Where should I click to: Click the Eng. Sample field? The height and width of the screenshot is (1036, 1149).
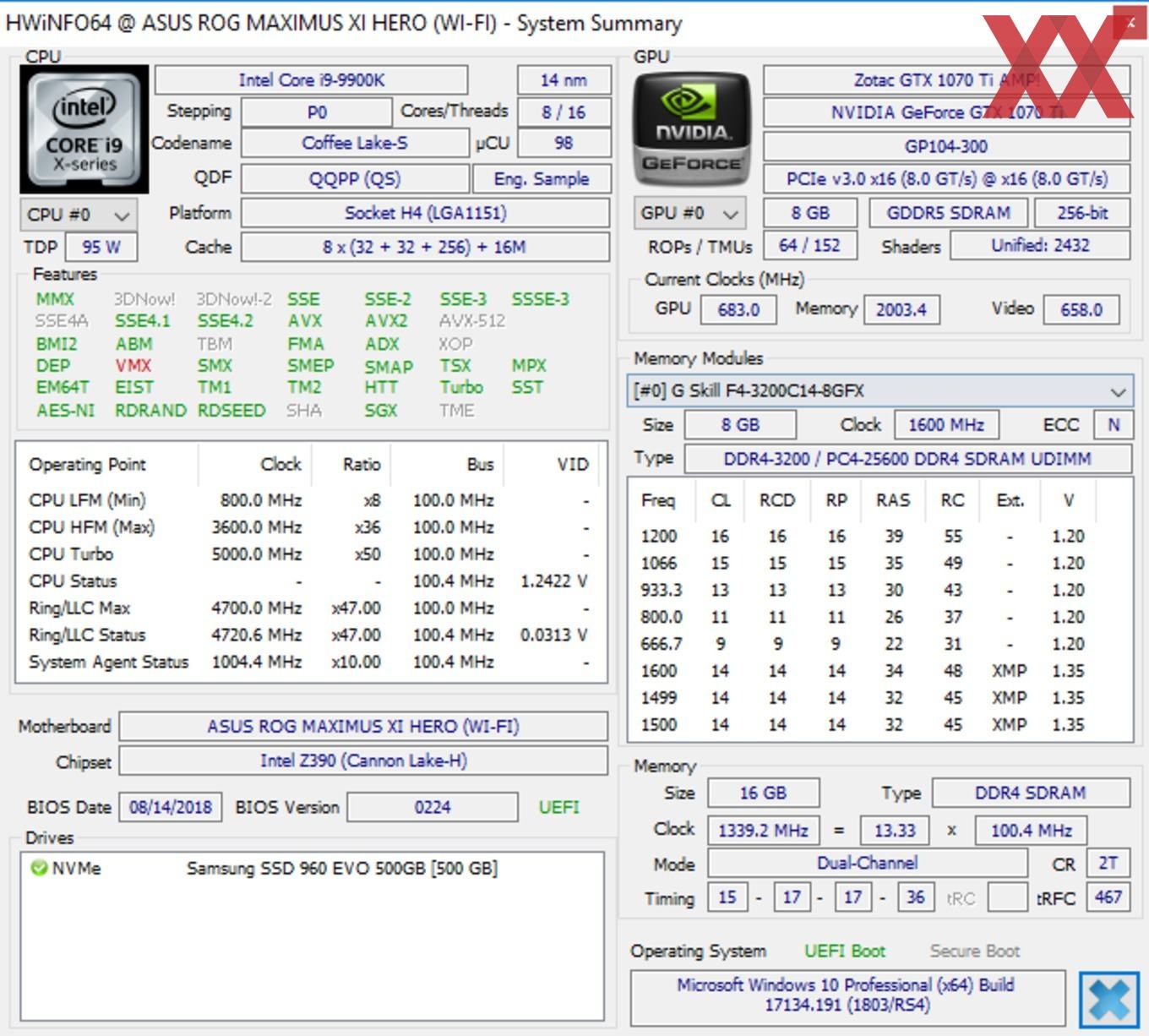tap(542, 179)
